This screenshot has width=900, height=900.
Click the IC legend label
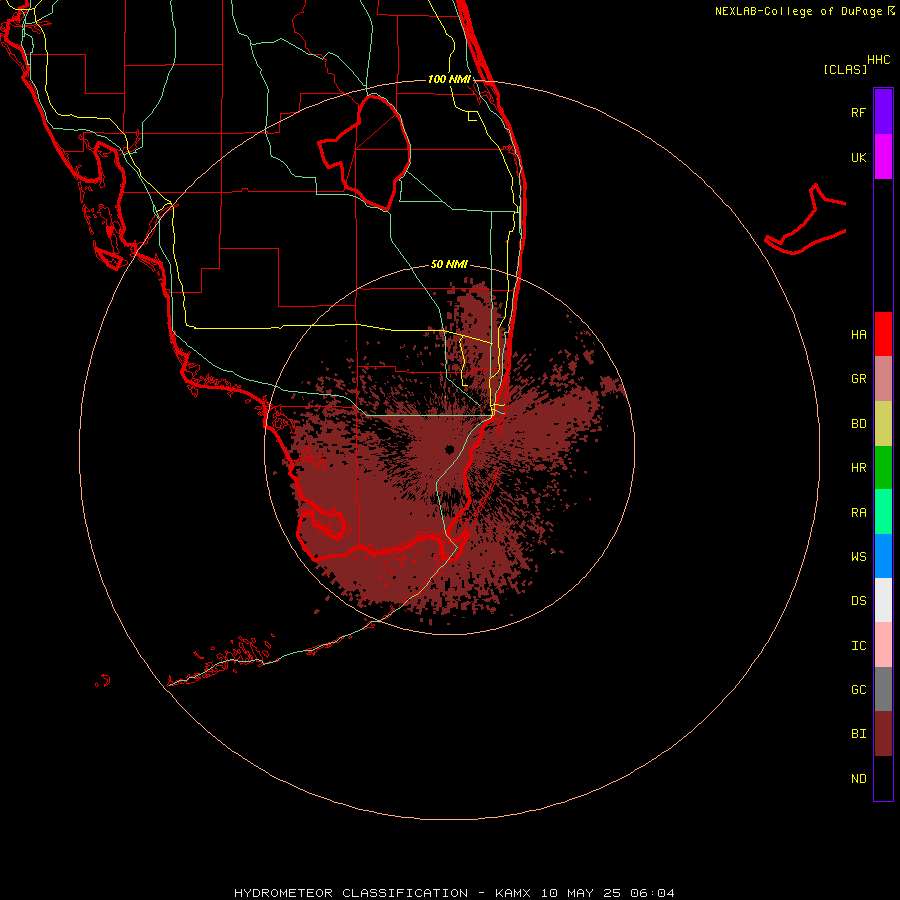[x=858, y=646]
